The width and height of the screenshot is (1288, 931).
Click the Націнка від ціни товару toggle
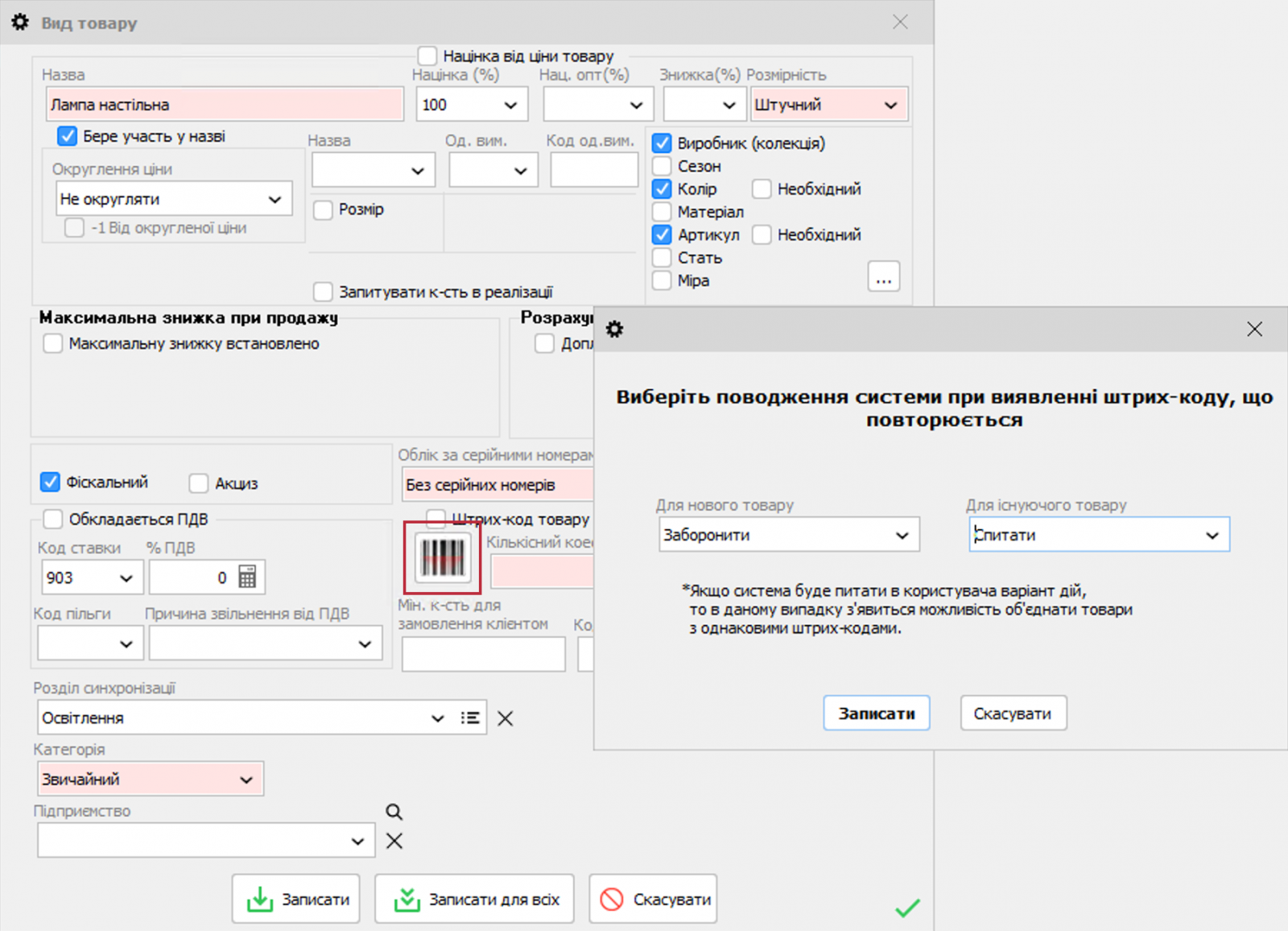click(x=427, y=55)
